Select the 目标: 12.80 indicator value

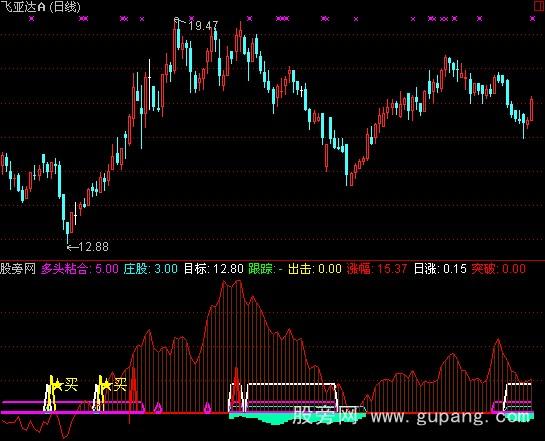213,269
